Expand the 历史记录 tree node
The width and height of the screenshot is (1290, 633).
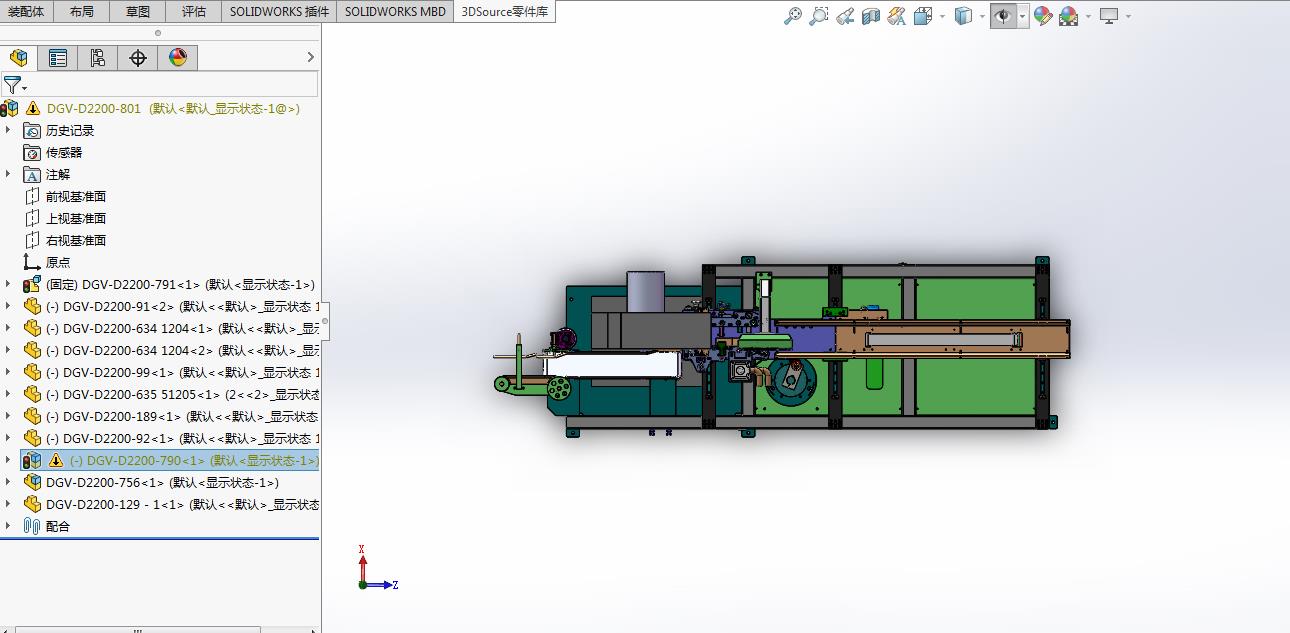pos(8,130)
